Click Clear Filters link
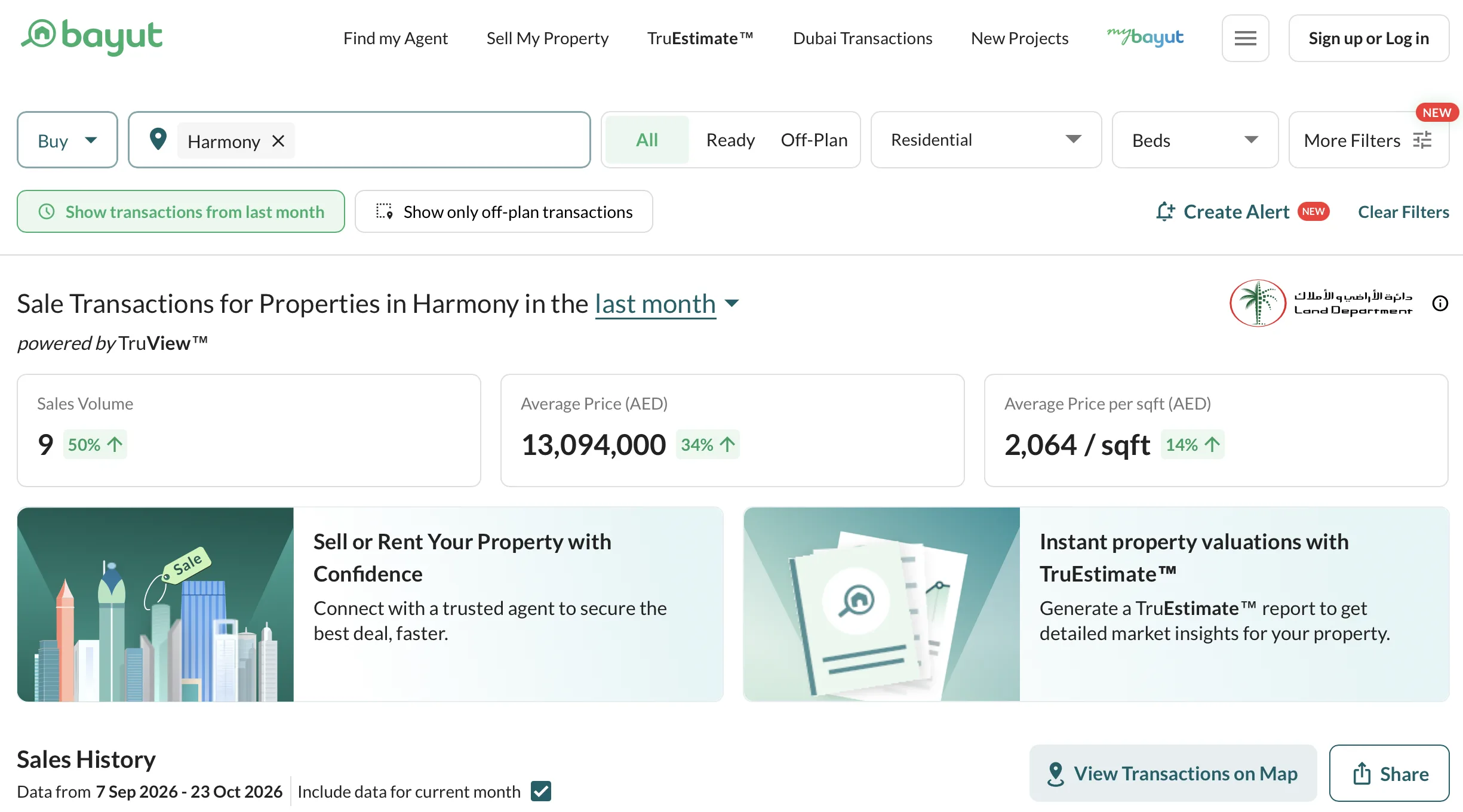1463x812 pixels. click(x=1403, y=212)
